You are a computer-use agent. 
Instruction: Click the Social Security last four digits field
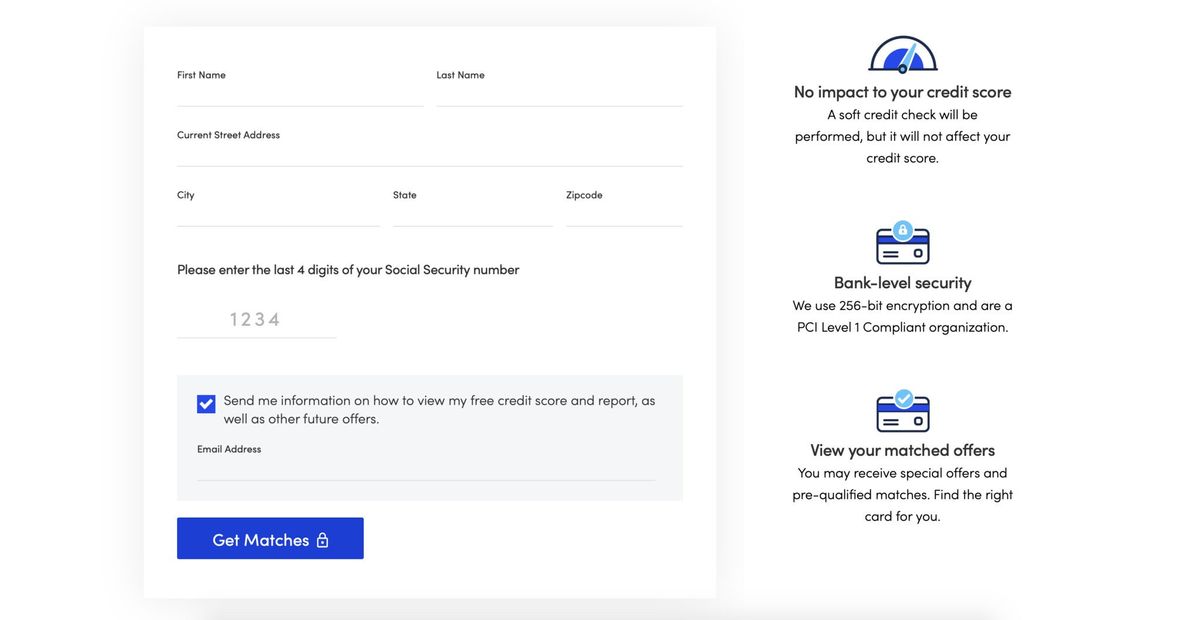pyautogui.click(x=255, y=318)
